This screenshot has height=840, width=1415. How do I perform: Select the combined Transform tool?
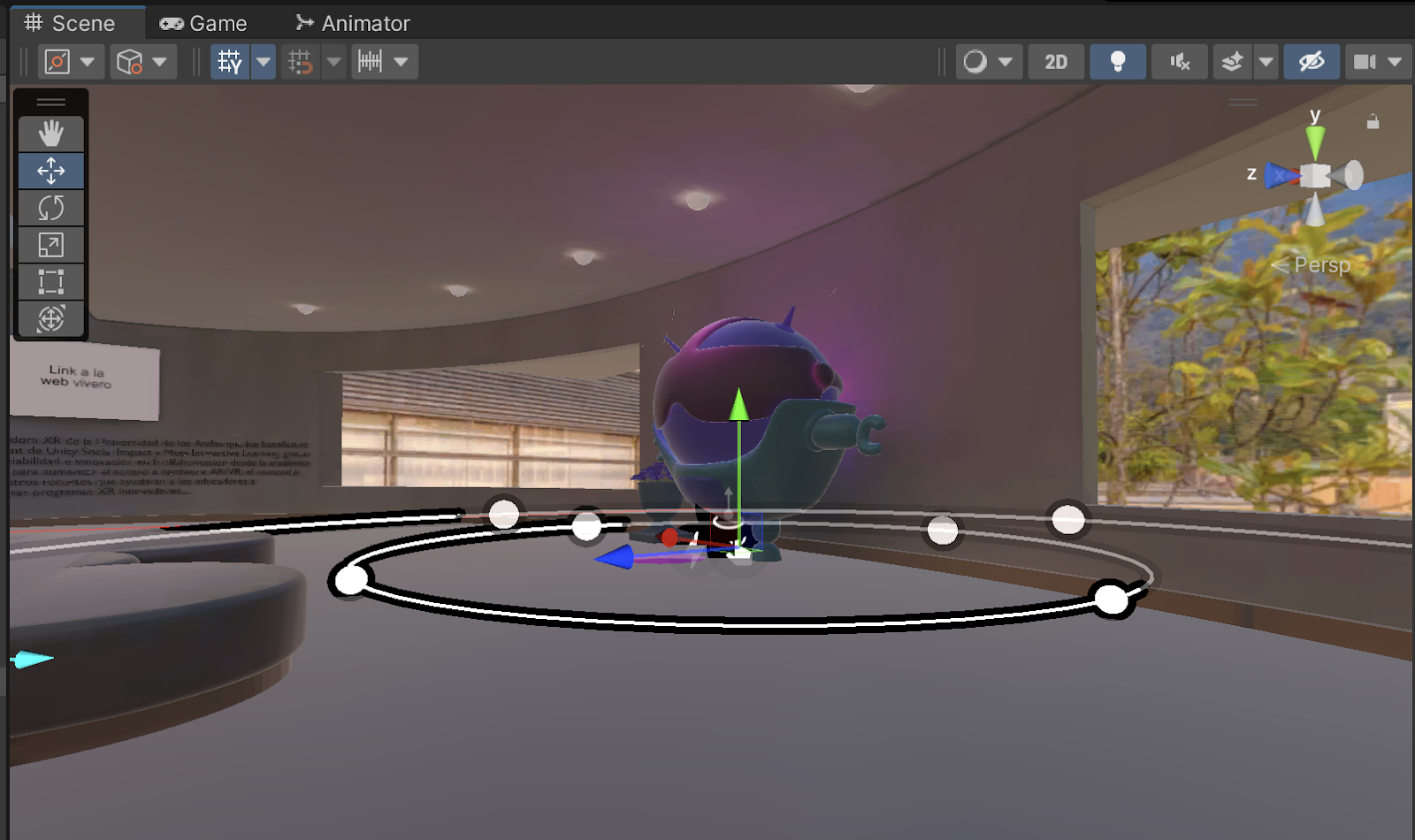point(51,318)
